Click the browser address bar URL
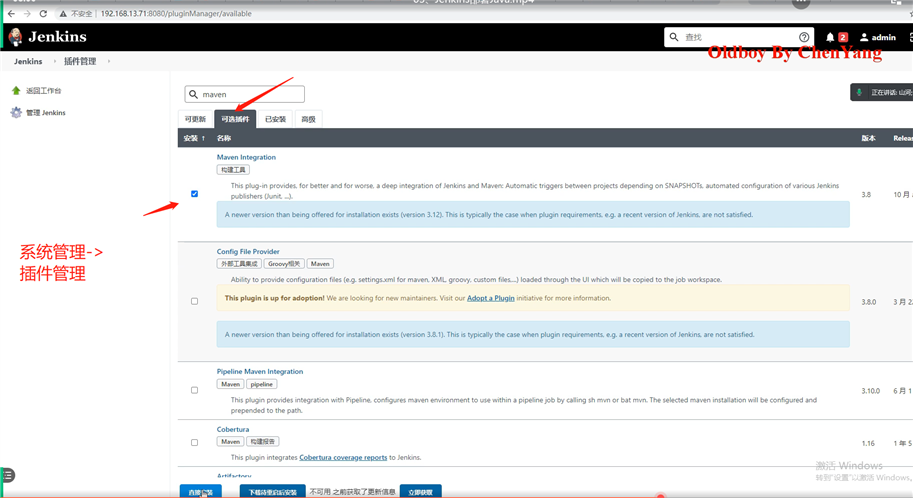This screenshot has height=498, width=913. point(176,13)
